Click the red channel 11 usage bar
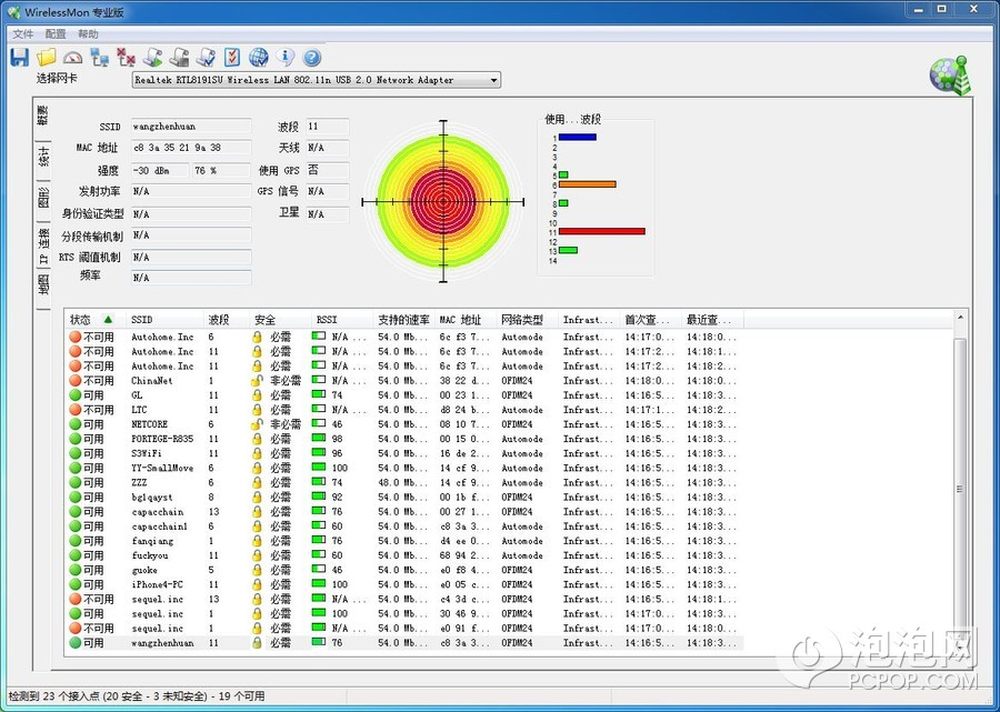1000x712 pixels. (x=602, y=232)
